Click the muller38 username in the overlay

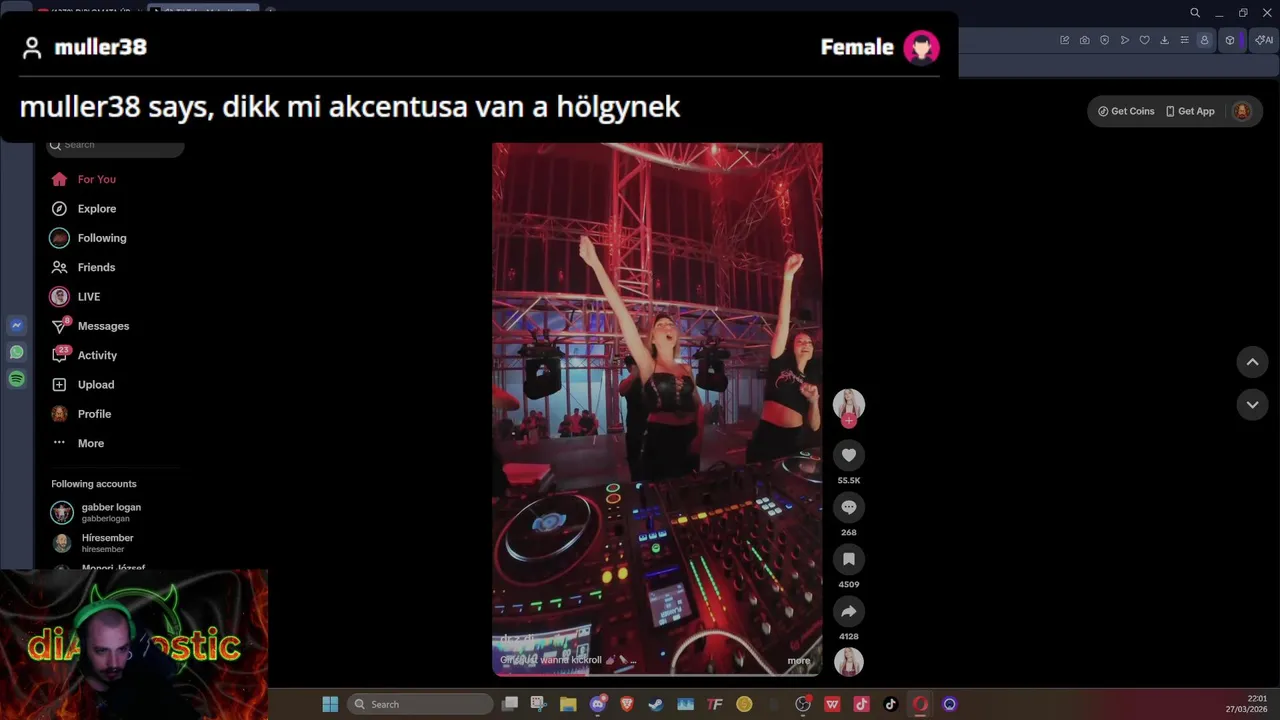tap(100, 47)
